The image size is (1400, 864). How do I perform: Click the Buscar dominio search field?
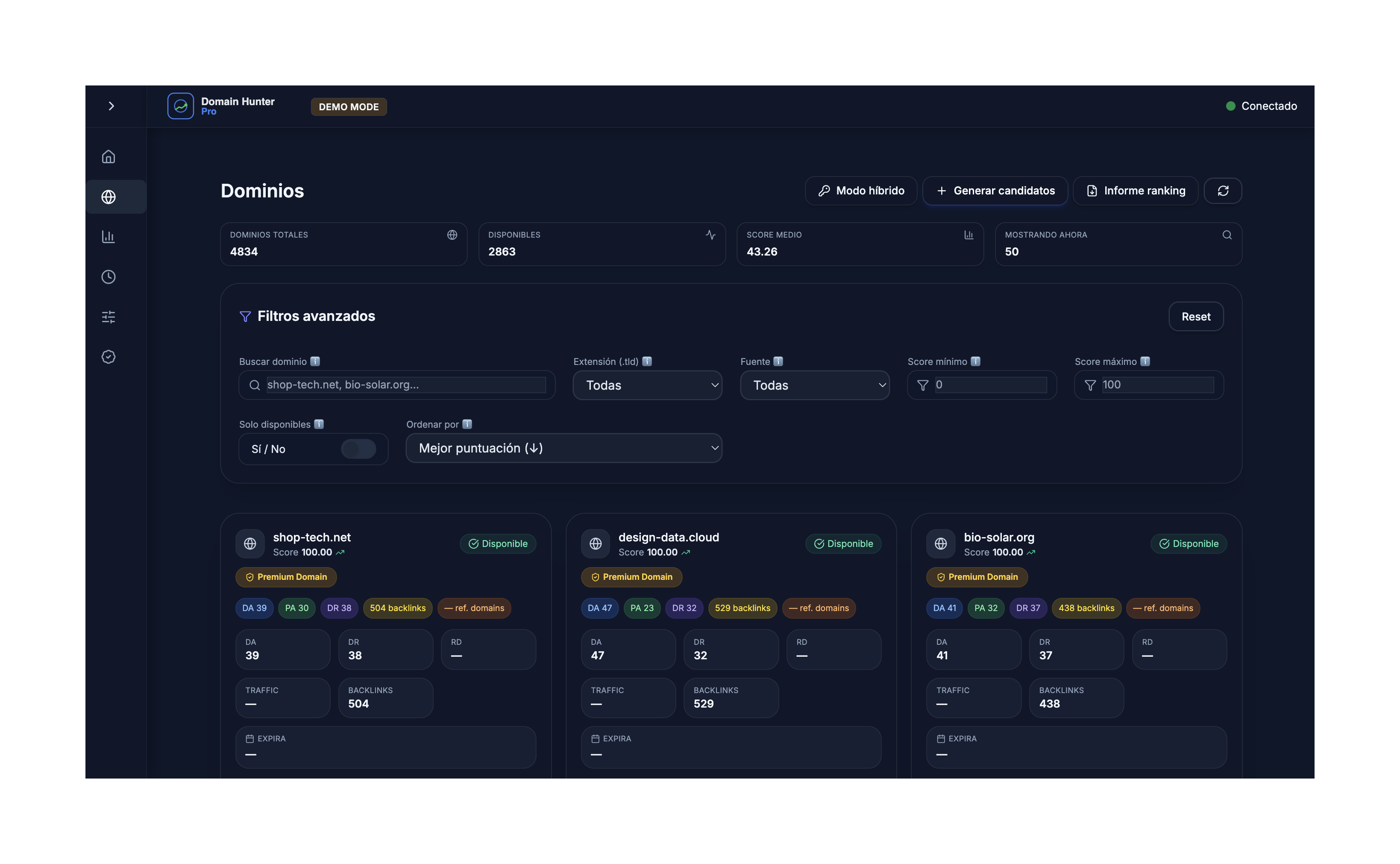point(405,385)
